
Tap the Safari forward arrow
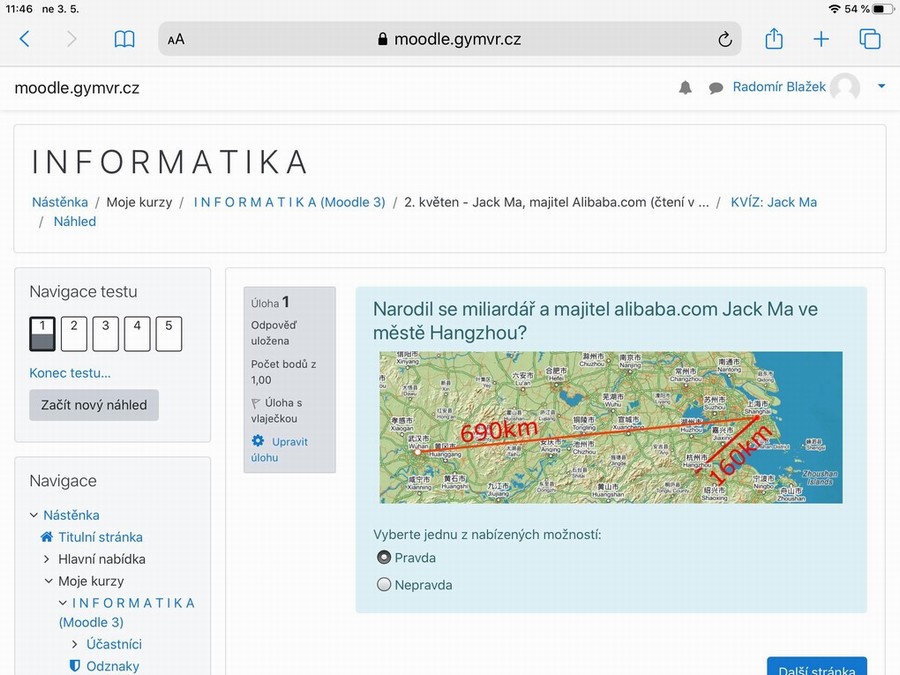pos(71,39)
